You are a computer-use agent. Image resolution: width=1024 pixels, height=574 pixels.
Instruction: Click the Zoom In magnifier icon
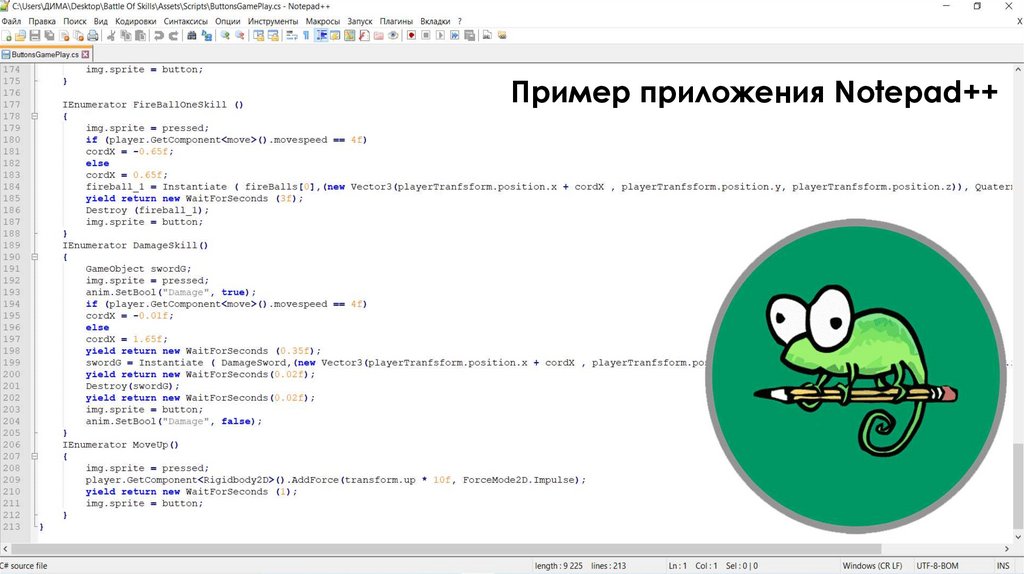point(225,35)
